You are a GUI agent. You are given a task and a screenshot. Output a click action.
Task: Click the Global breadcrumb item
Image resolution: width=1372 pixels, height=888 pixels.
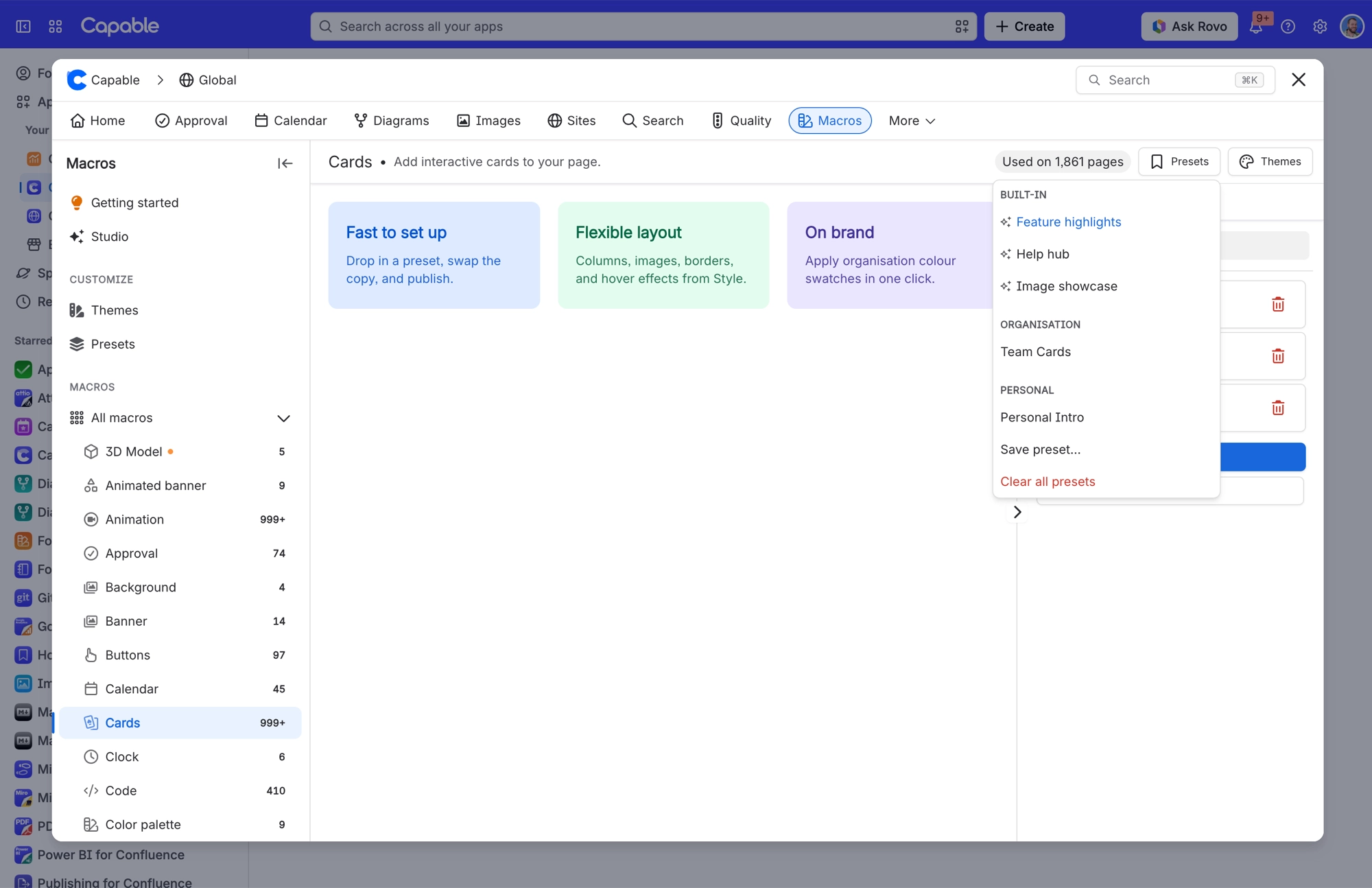[208, 80]
